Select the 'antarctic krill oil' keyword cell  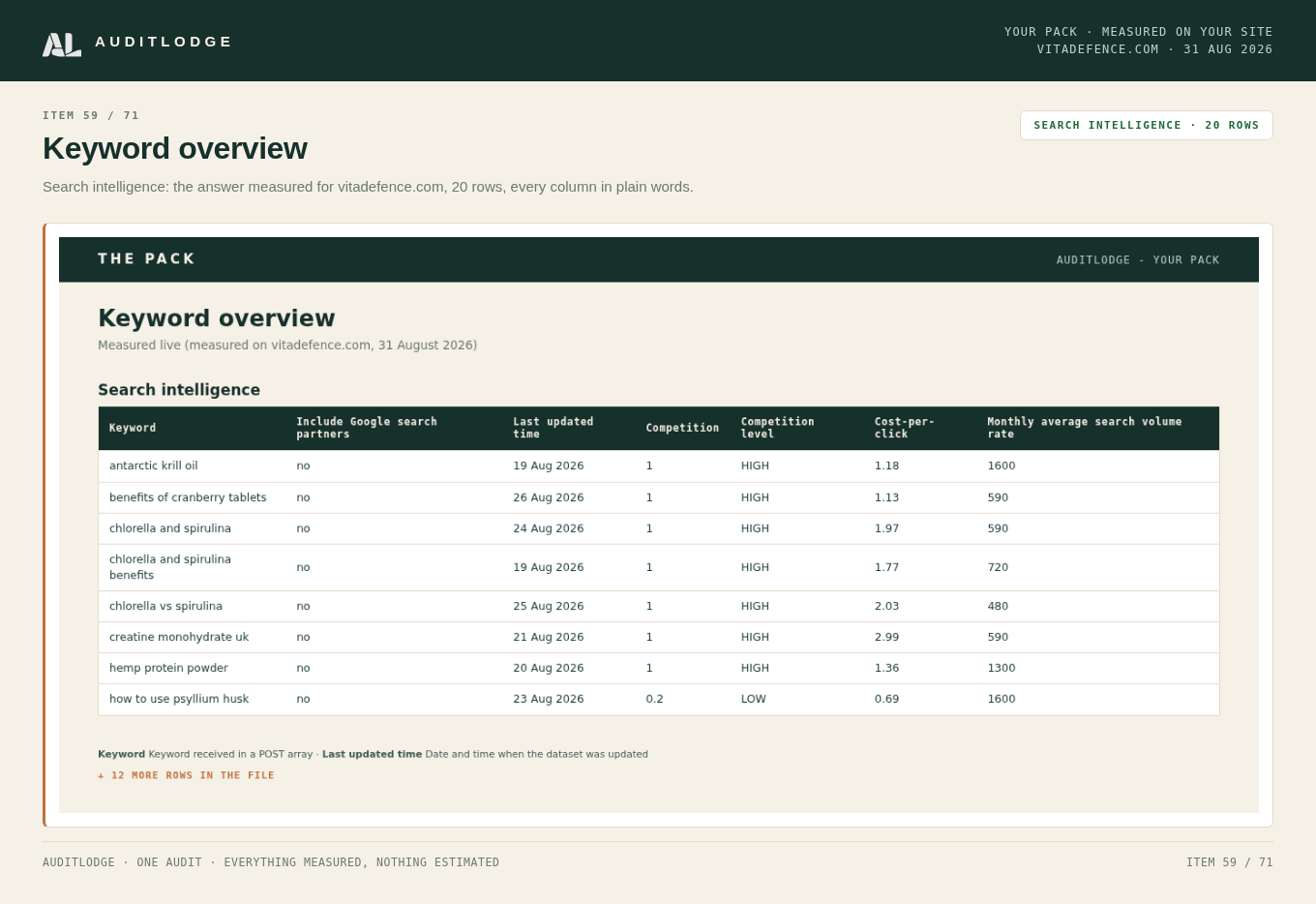click(154, 466)
